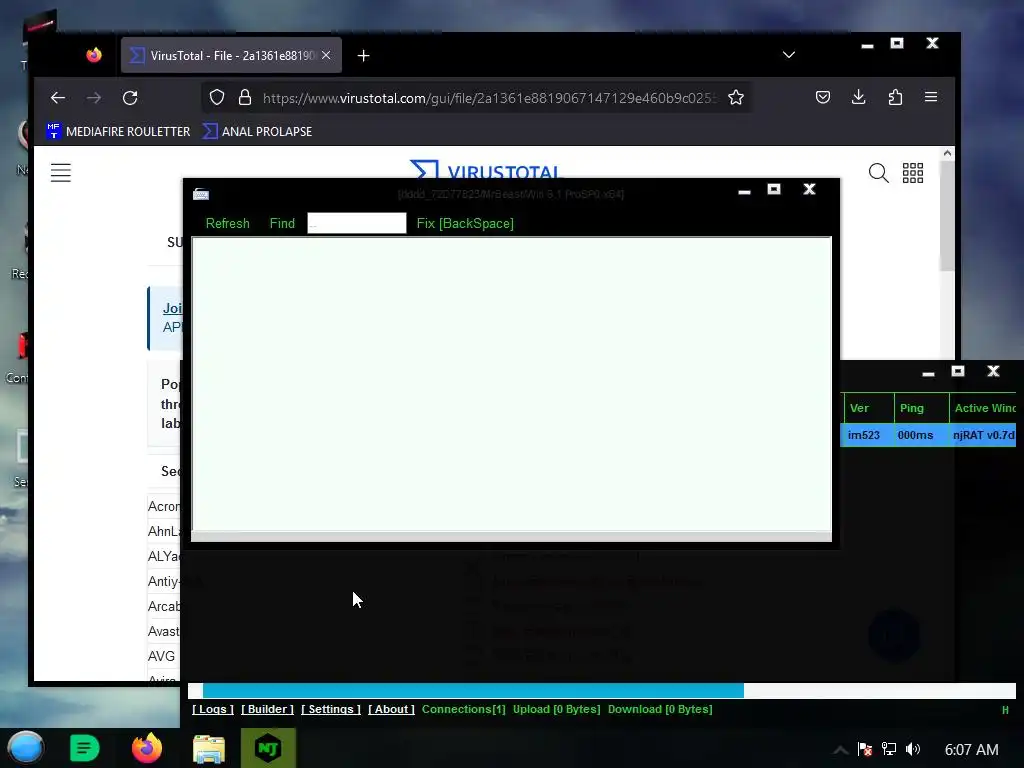Viewport: 1024px width, 768px height.
Task: Open the njRAT [ Settings ] menu
Action: click(x=330, y=709)
